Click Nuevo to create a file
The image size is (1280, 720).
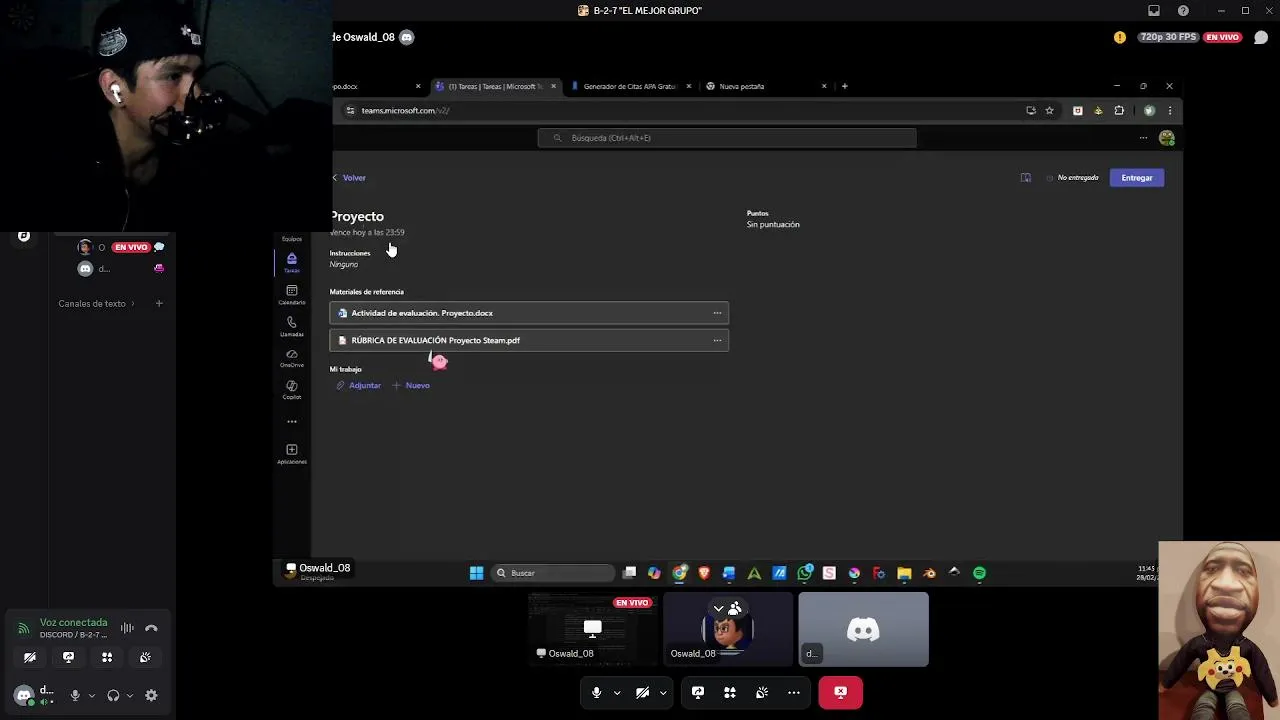(411, 385)
